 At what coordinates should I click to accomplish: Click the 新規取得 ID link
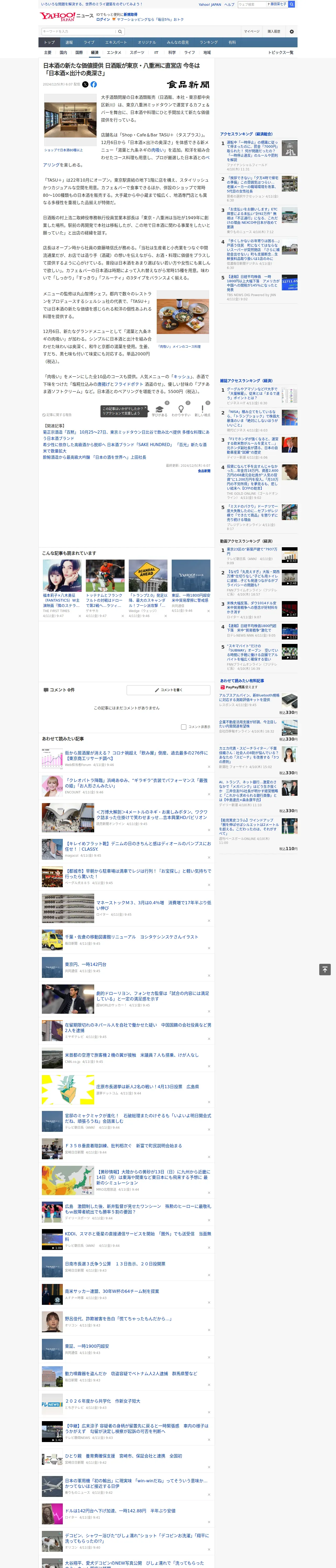(131, 14)
